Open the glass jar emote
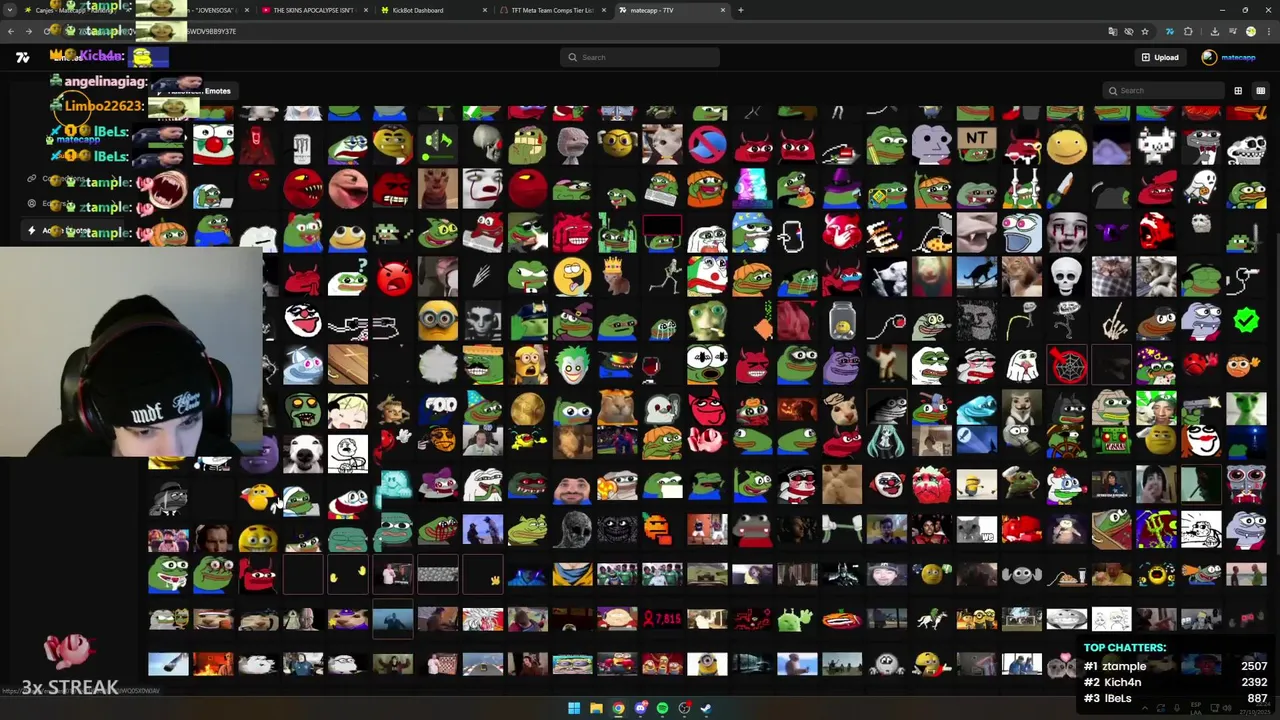Image resolution: width=1280 pixels, height=720 pixels. pos(842,320)
